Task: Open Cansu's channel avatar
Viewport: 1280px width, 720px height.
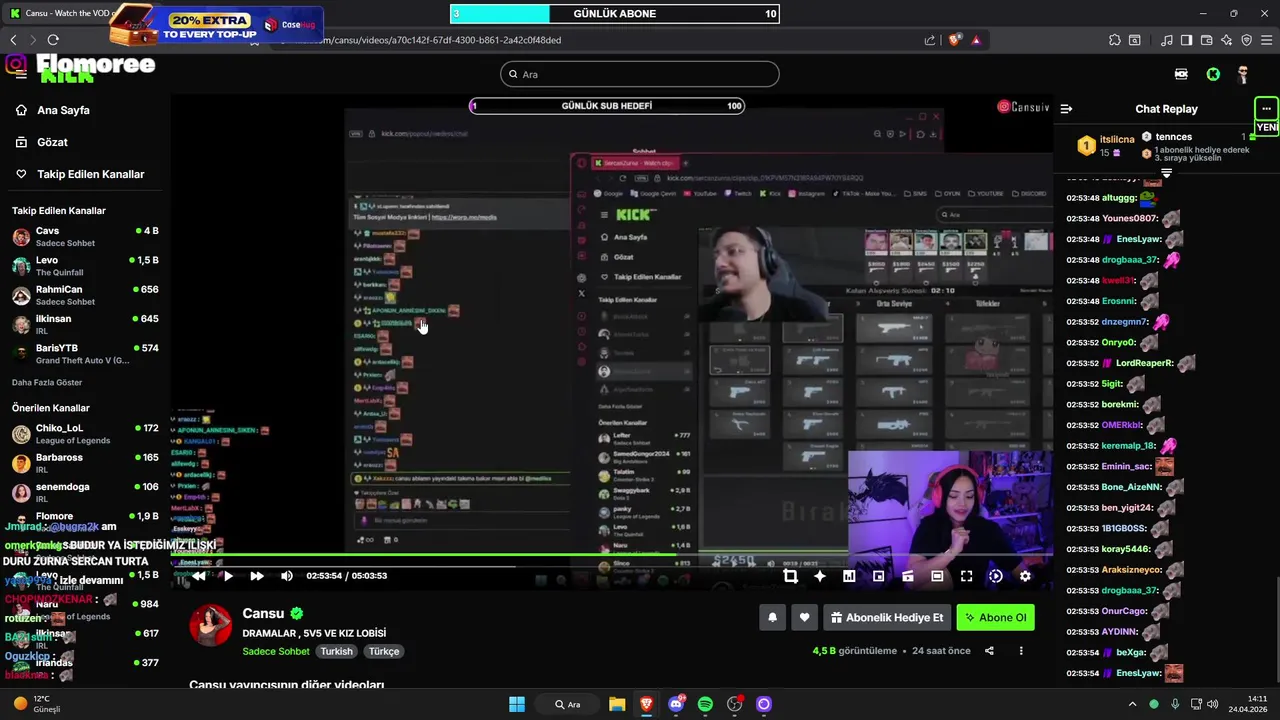Action: (211, 626)
